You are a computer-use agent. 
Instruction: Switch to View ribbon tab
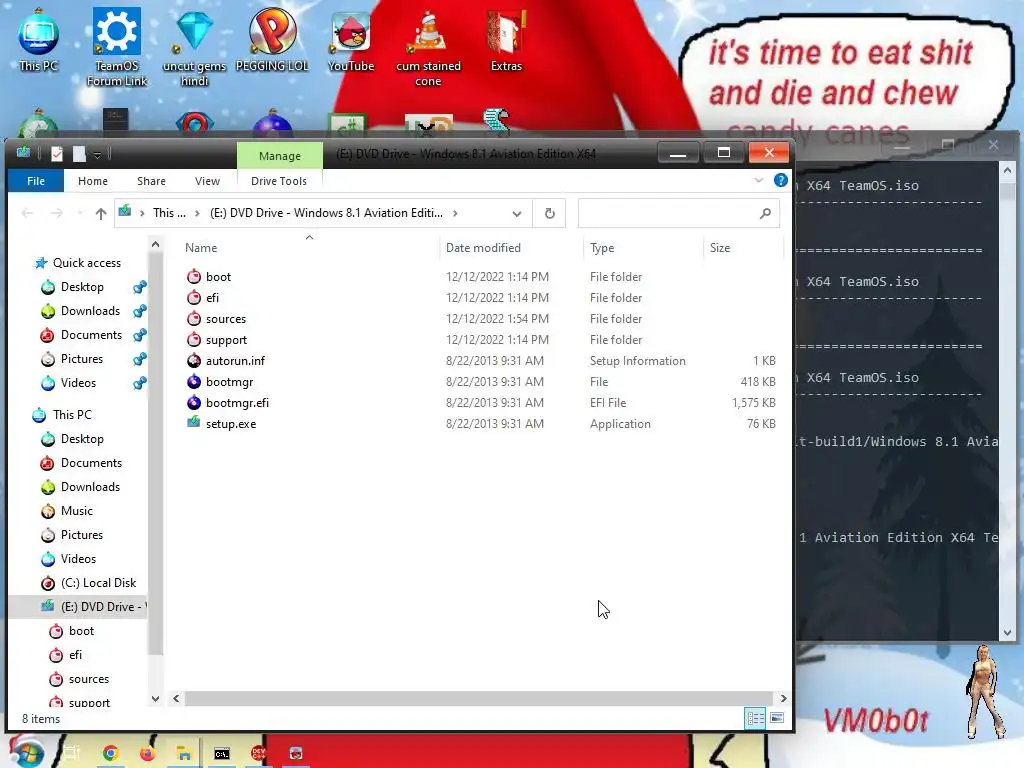click(x=207, y=181)
